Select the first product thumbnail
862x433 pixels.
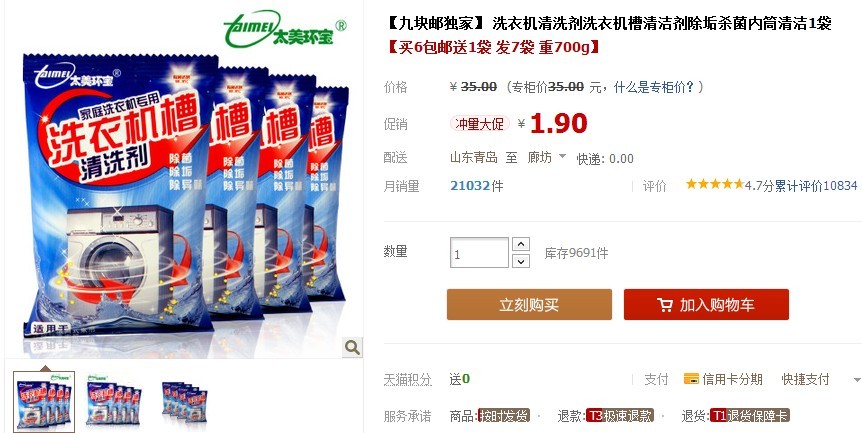[44, 401]
